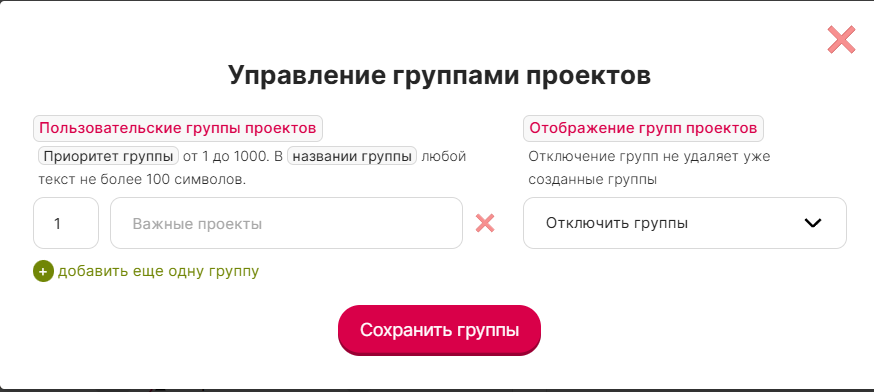Focus the group priority field showing 1
This screenshot has width=874, height=392.
66,223
